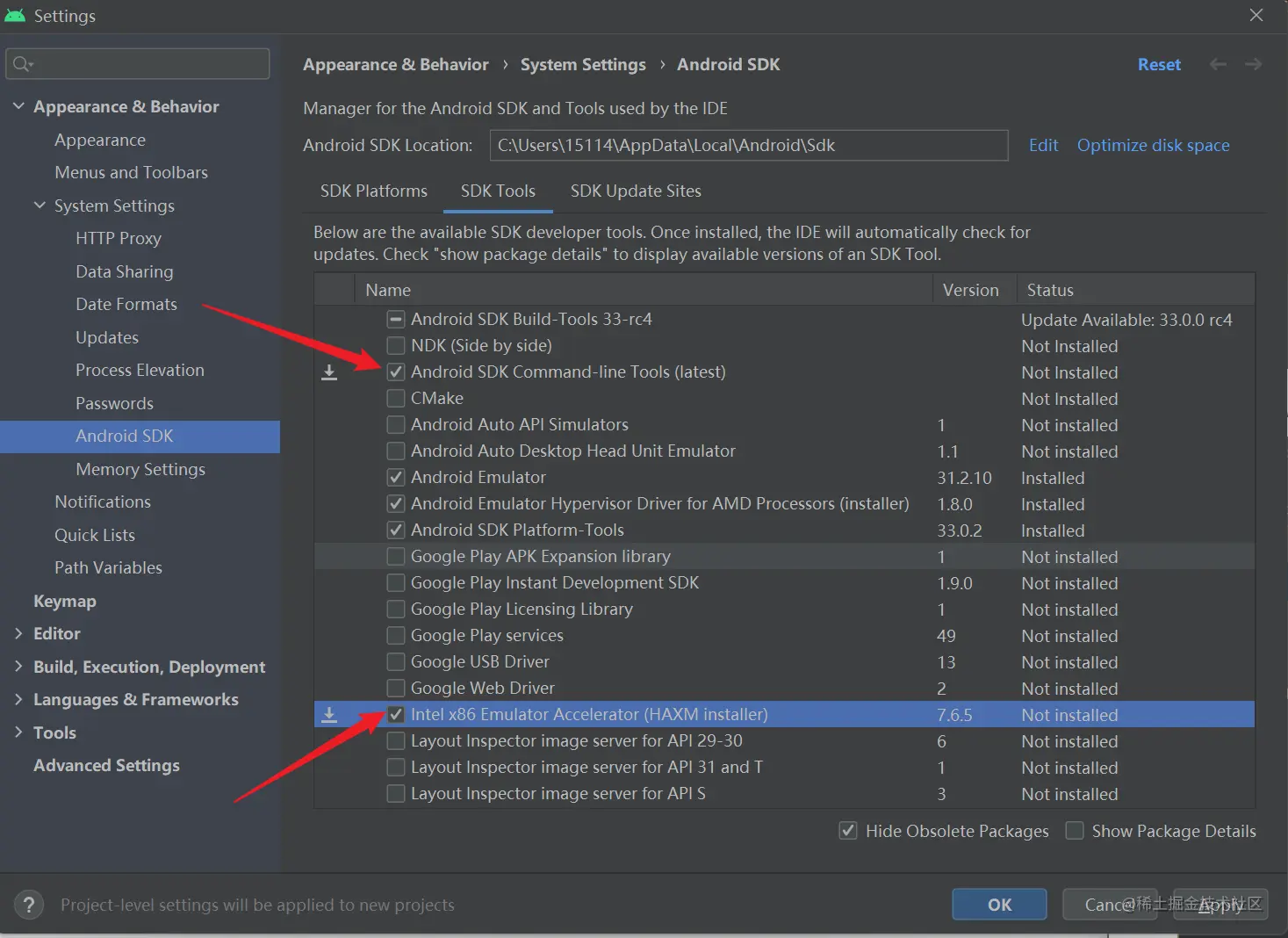Click Optimize disk space link
Image resolution: width=1288 pixels, height=938 pixels.
tap(1153, 145)
